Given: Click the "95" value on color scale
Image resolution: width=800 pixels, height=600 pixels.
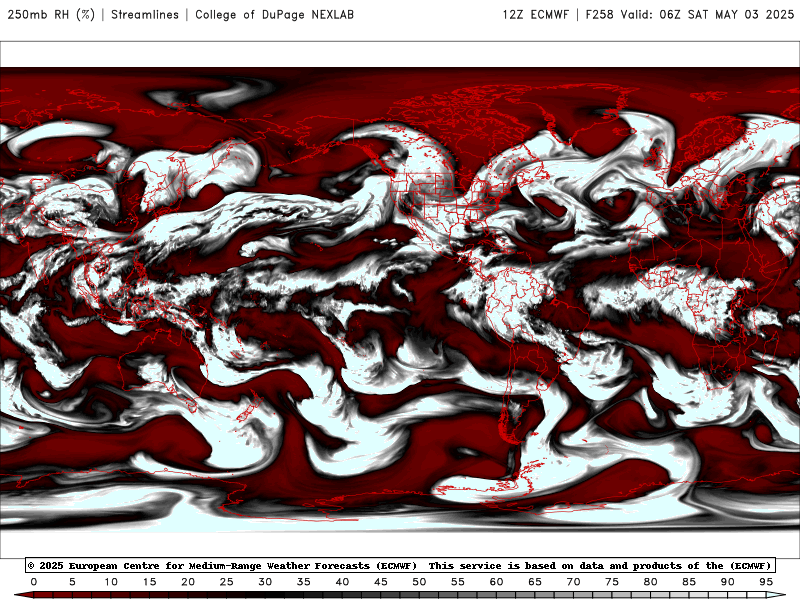Looking at the screenshot, I should (766, 582).
